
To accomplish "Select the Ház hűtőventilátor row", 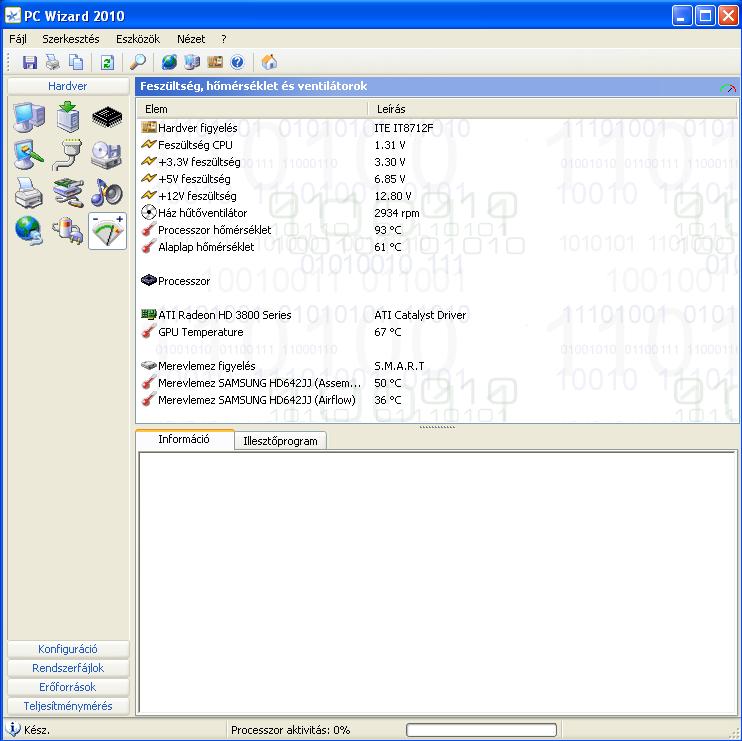I will (x=437, y=213).
